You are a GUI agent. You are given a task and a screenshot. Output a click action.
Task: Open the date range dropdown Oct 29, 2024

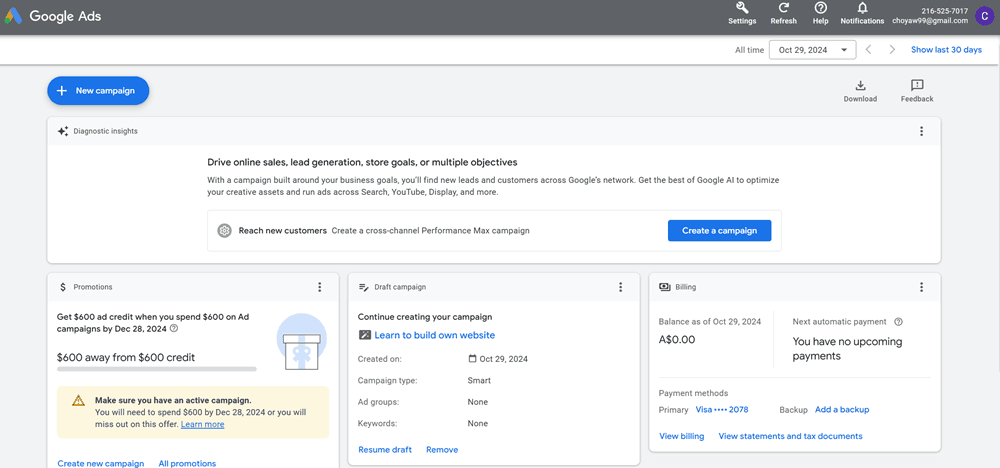coord(812,50)
